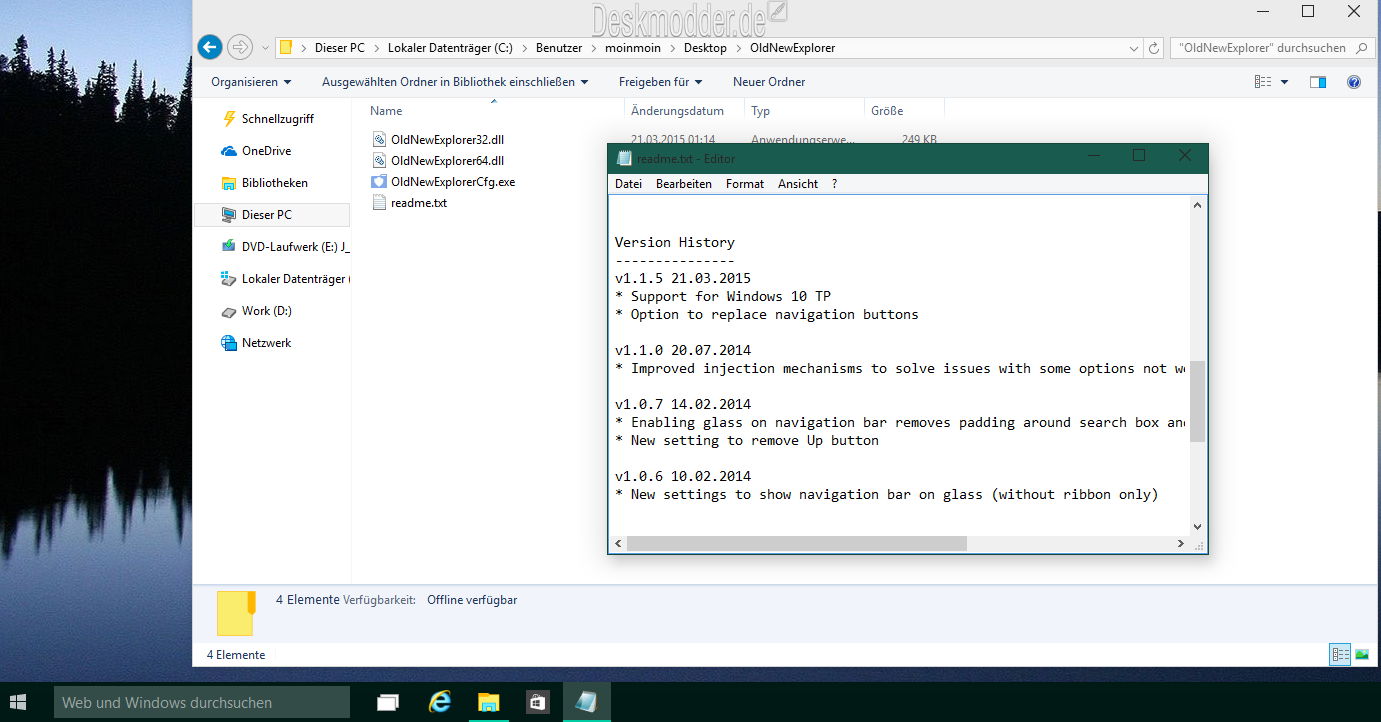Open Windows Start button
1381x722 pixels.
tap(19, 703)
